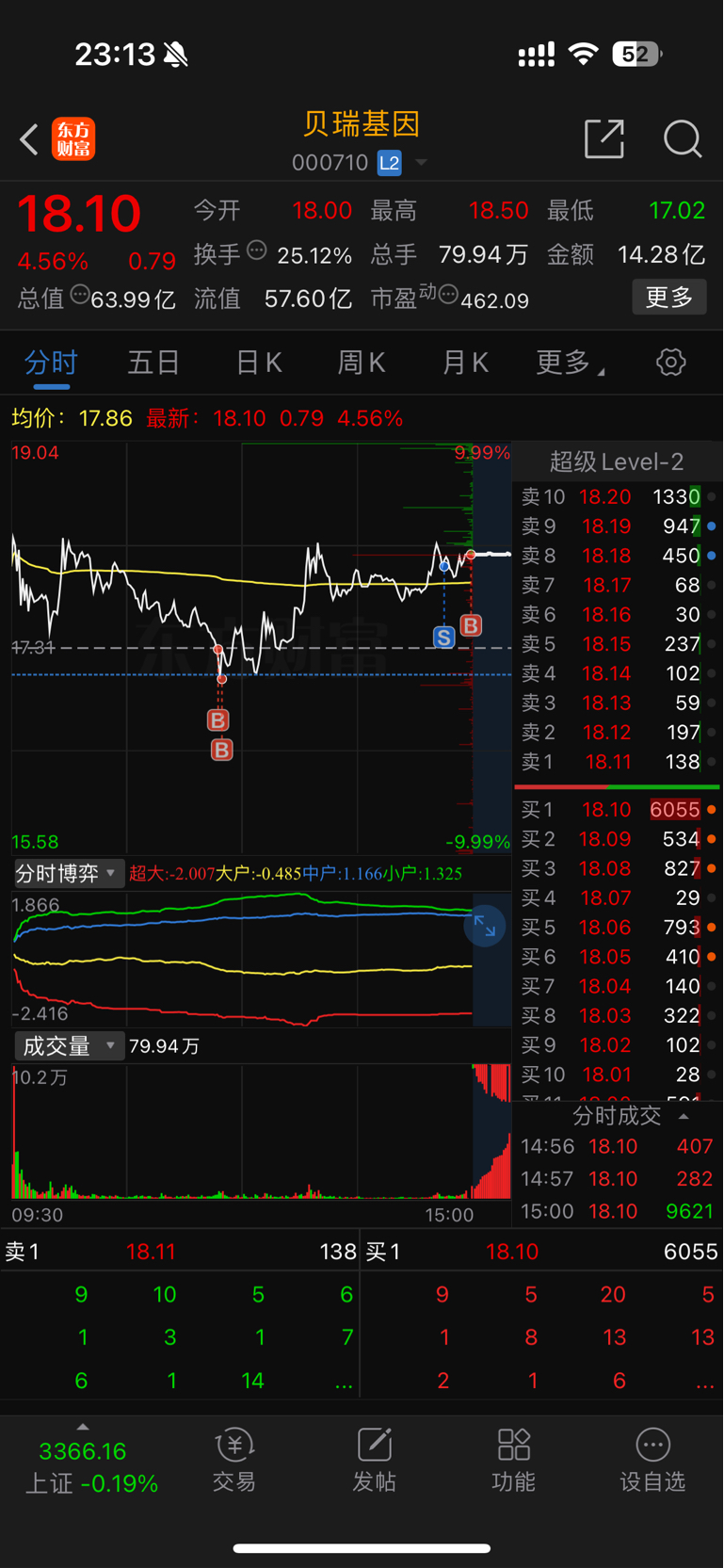This screenshot has width=724, height=1568.
Task: Open the search magnifier icon
Action: (x=683, y=139)
